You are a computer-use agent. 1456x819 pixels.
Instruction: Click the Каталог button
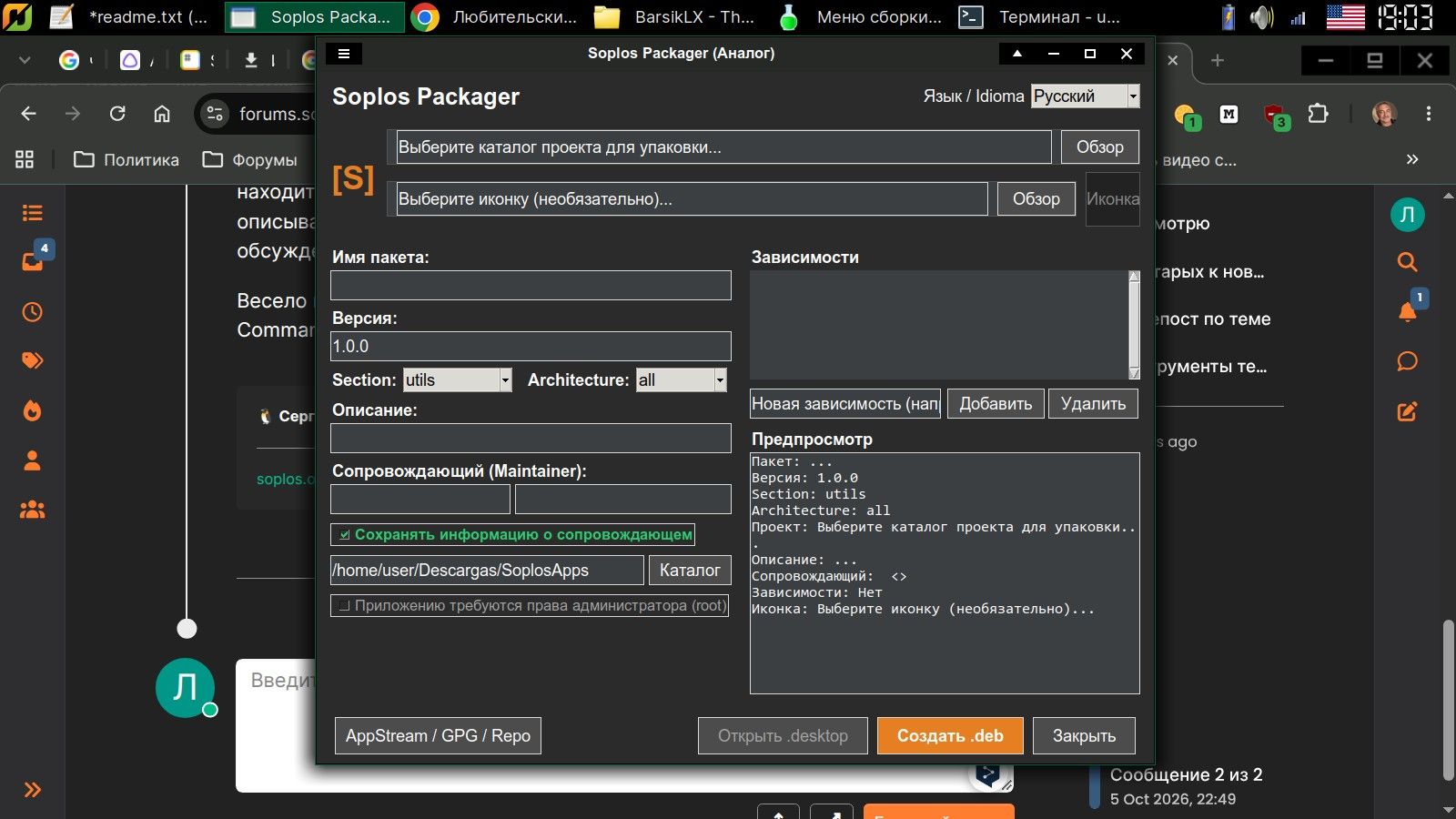[x=690, y=571]
